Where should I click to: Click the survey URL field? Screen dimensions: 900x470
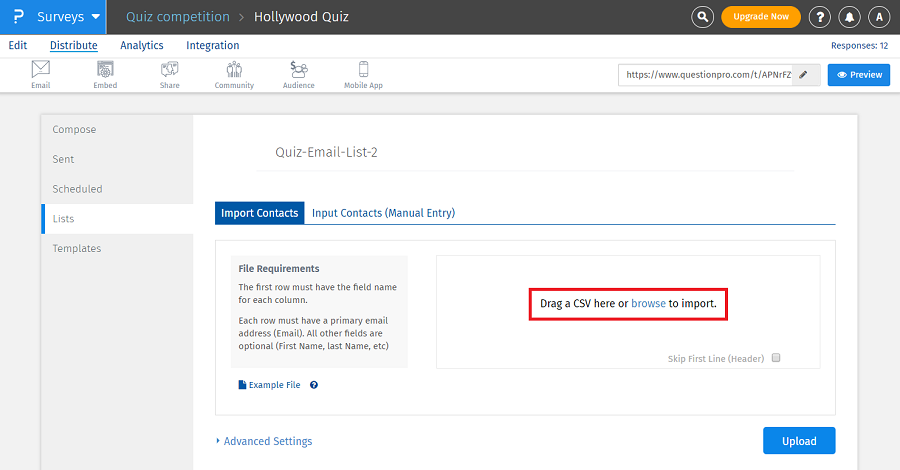pos(706,75)
